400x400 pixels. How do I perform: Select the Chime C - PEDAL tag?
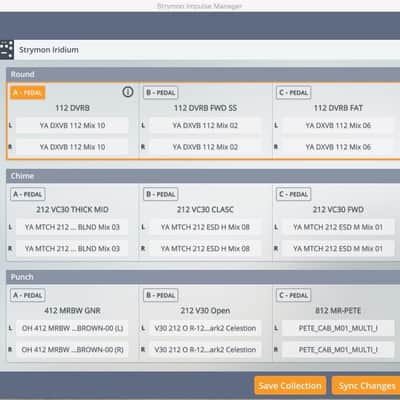(x=294, y=194)
